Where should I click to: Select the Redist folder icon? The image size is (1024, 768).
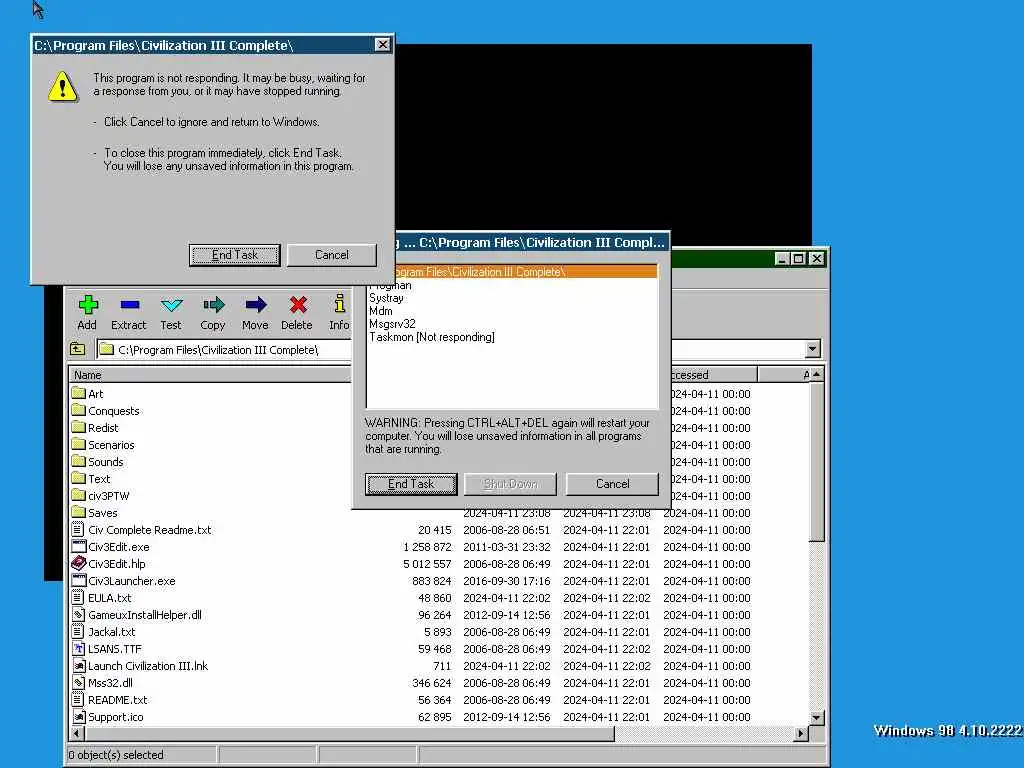click(x=78, y=427)
